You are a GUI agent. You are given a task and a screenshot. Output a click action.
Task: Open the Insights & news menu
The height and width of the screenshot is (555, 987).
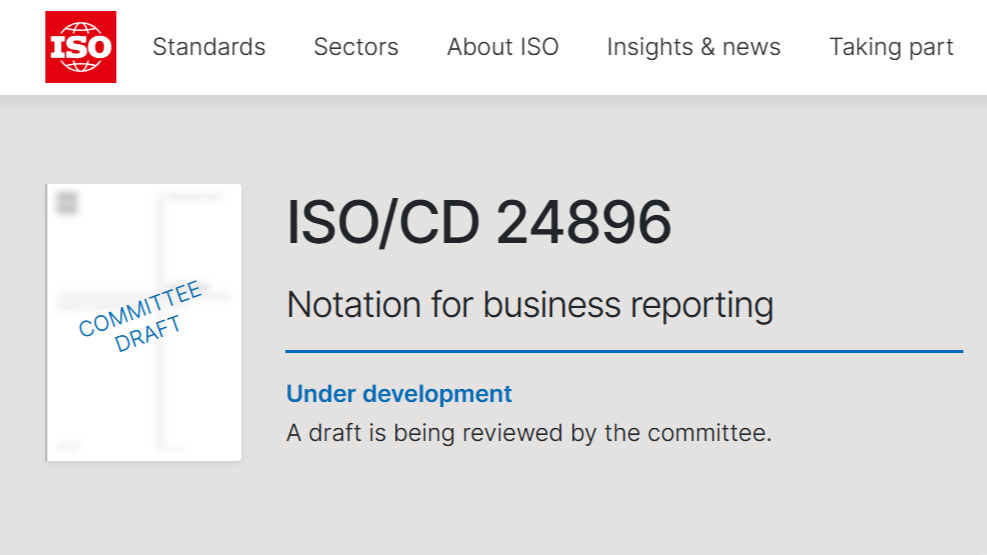(694, 47)
